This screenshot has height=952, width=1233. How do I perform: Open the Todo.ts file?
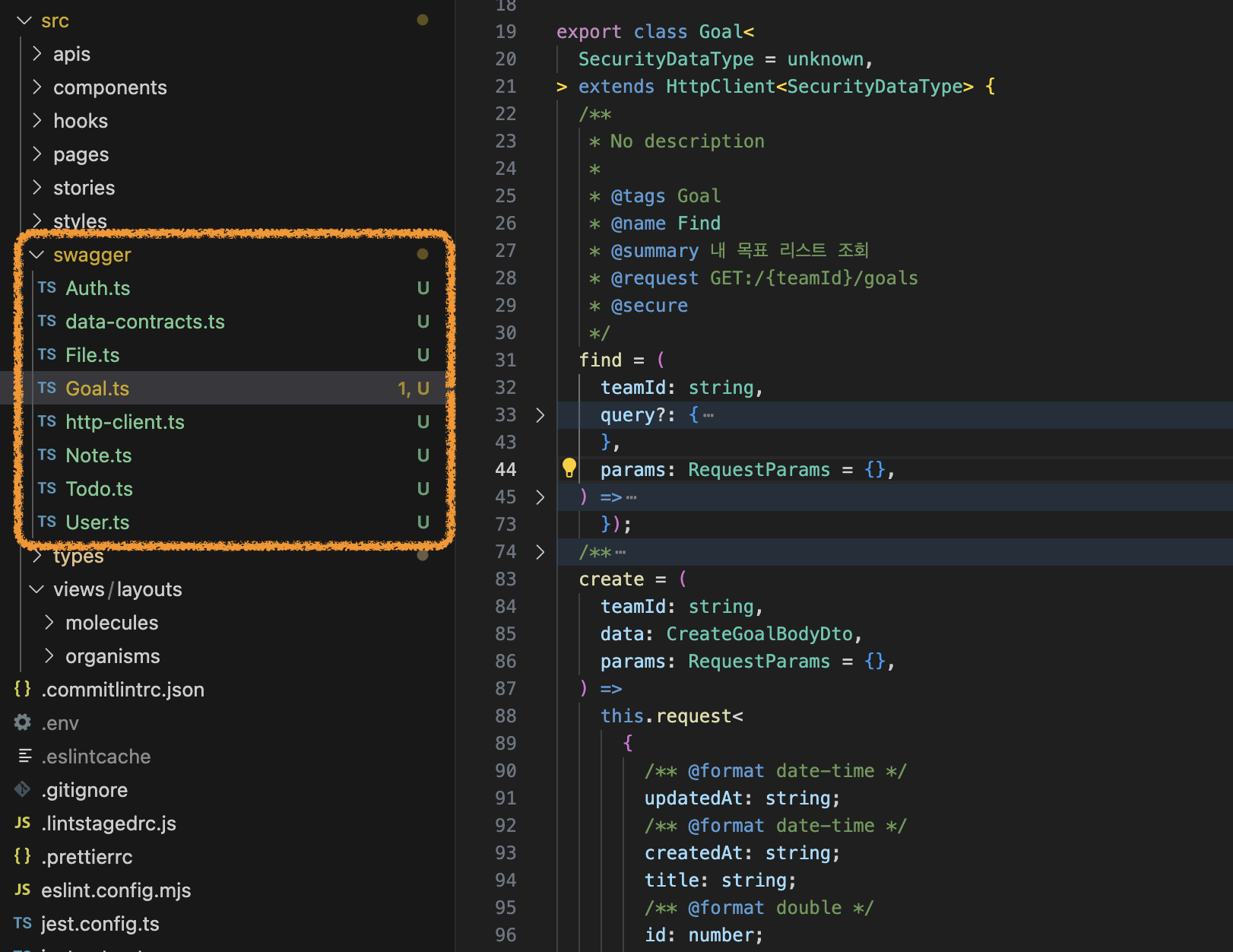tap(99, 488)
